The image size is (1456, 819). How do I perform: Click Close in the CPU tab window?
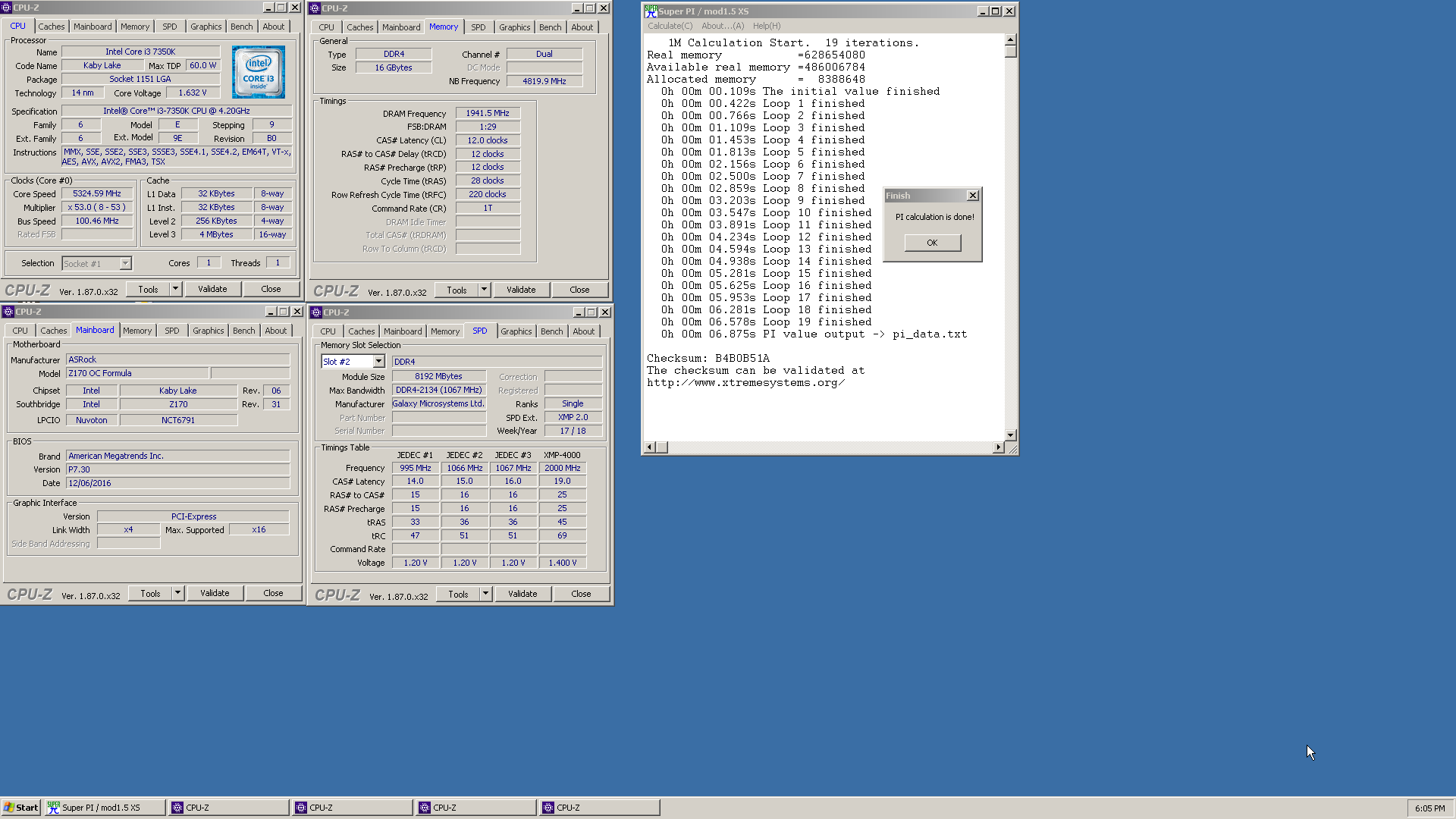click(271, 289)
